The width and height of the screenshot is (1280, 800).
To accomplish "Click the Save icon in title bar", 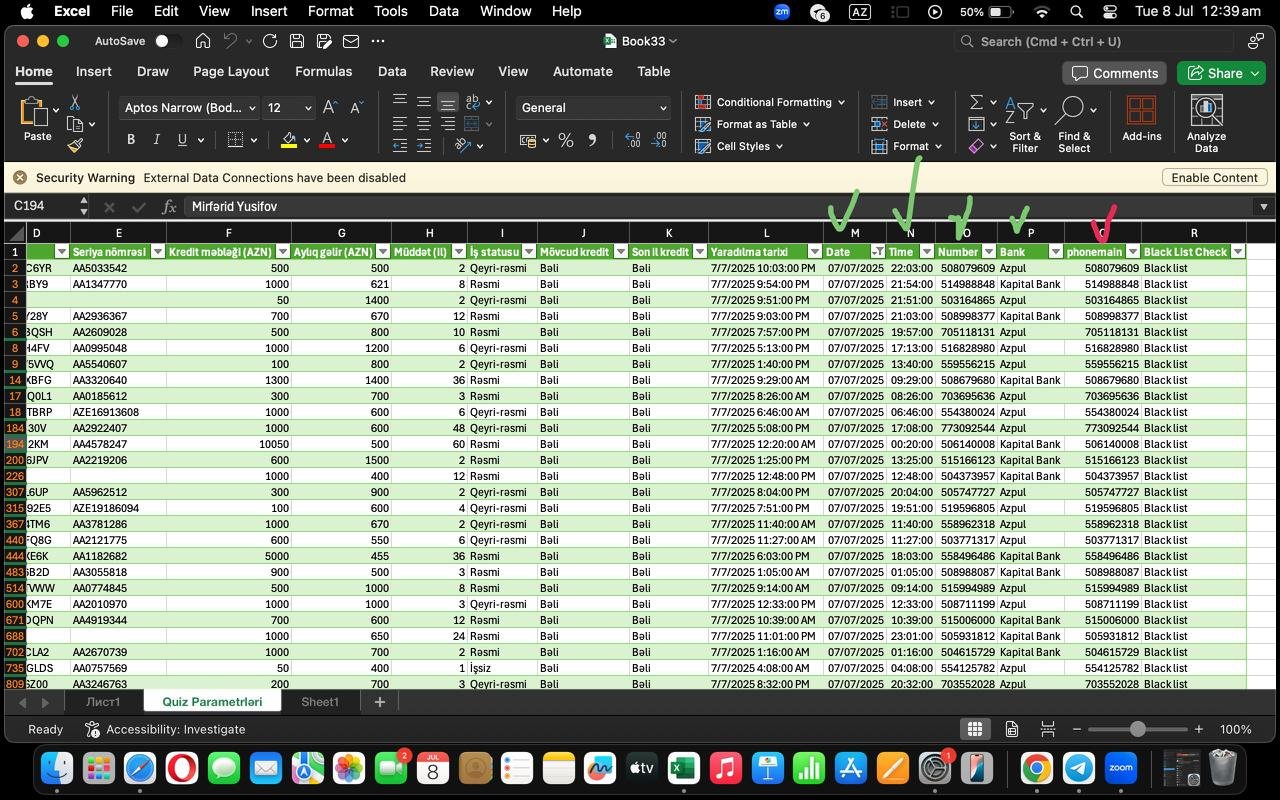I will click(x=297, y=41).
